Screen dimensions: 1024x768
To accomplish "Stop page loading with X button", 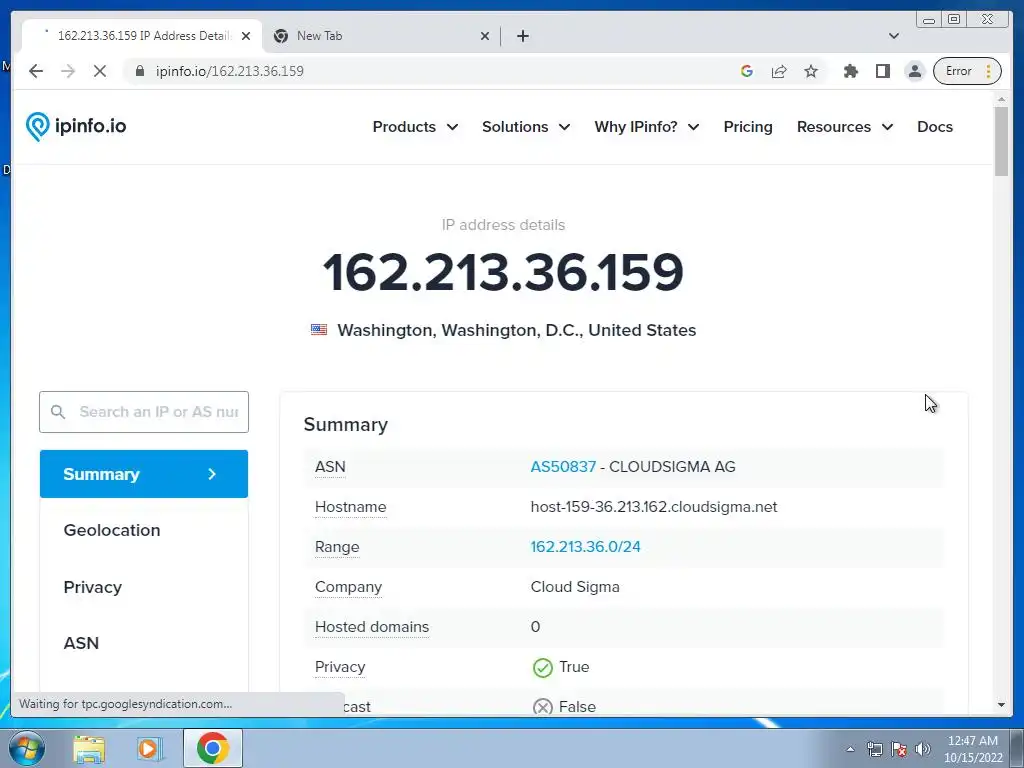I will [x=100, y=71].
